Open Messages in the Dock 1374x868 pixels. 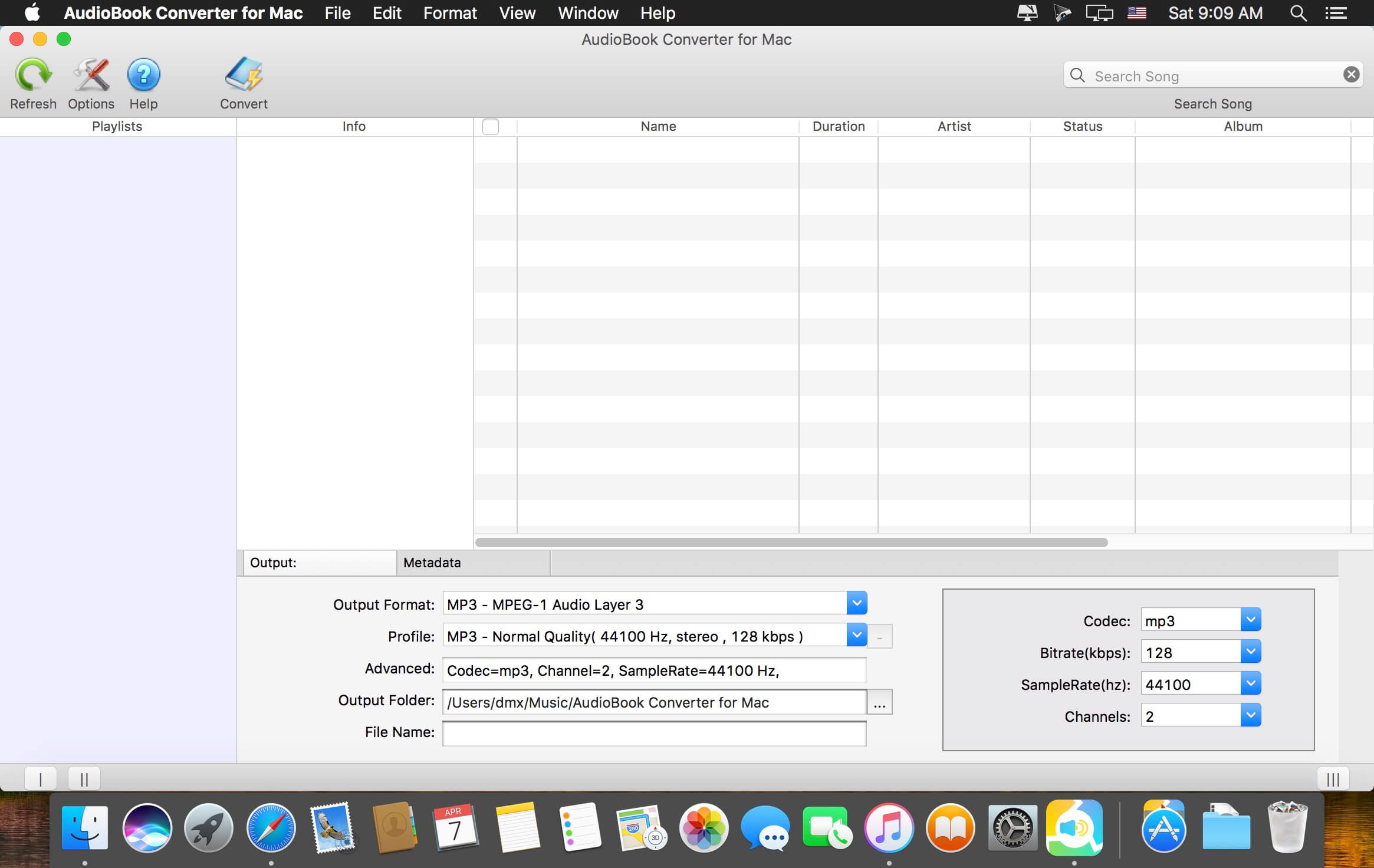tap(765, 827)
